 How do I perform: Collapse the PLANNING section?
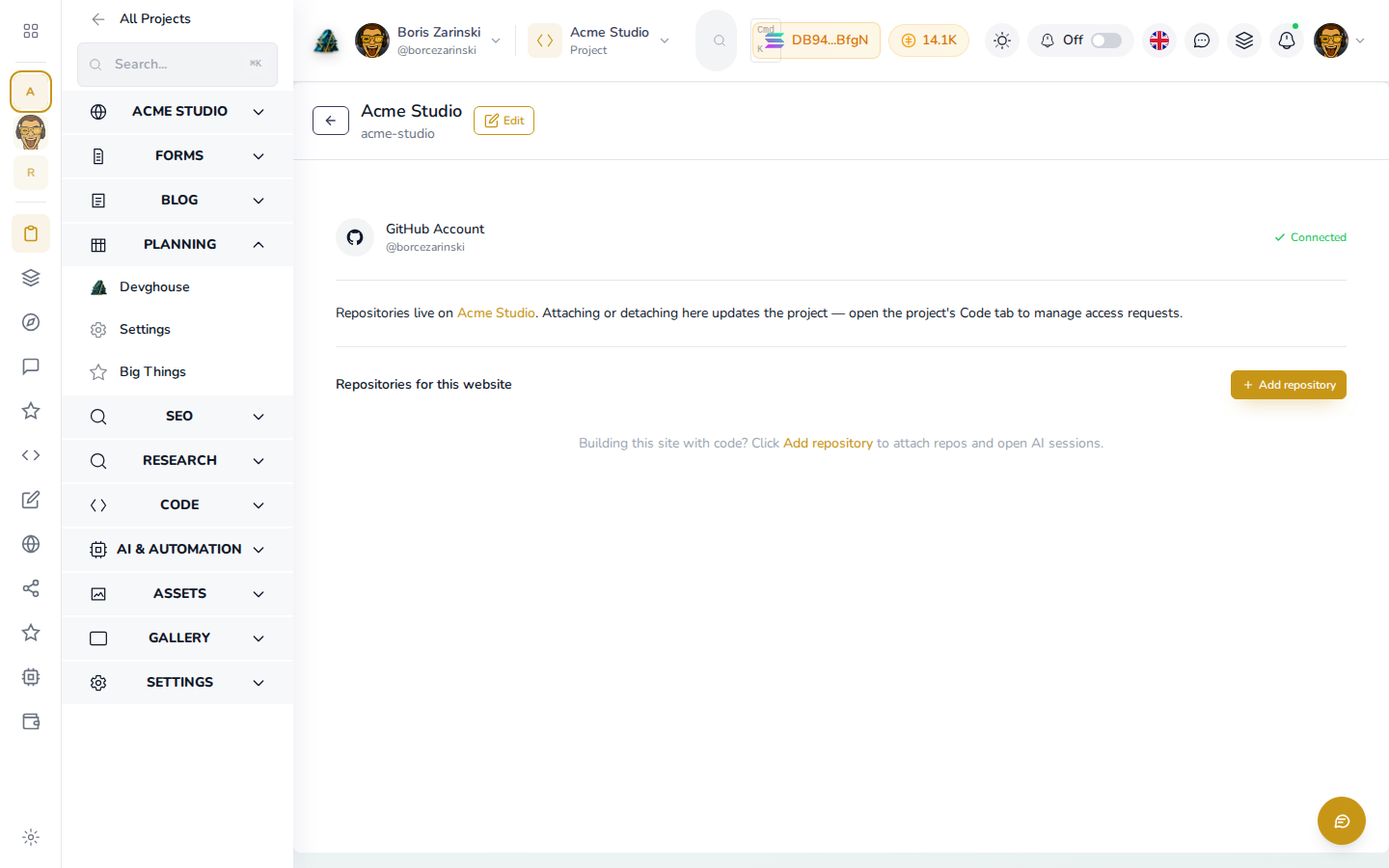[177, 244]
